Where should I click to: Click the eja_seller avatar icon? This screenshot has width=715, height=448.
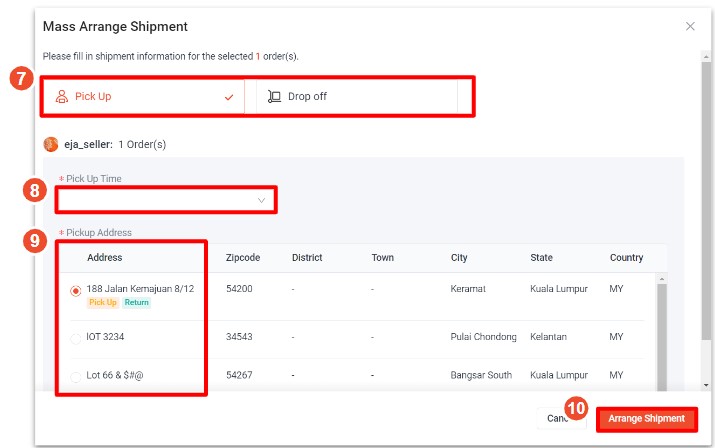(51, 144)
